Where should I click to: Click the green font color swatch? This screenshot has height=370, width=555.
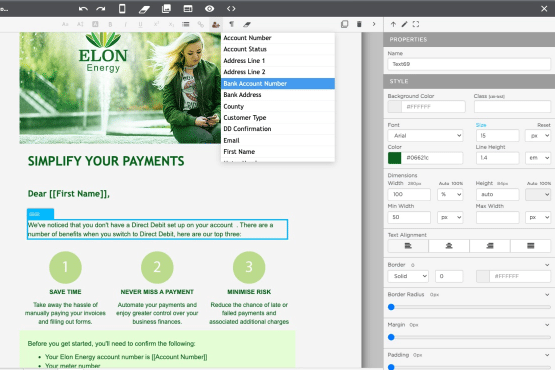point(395,158)
